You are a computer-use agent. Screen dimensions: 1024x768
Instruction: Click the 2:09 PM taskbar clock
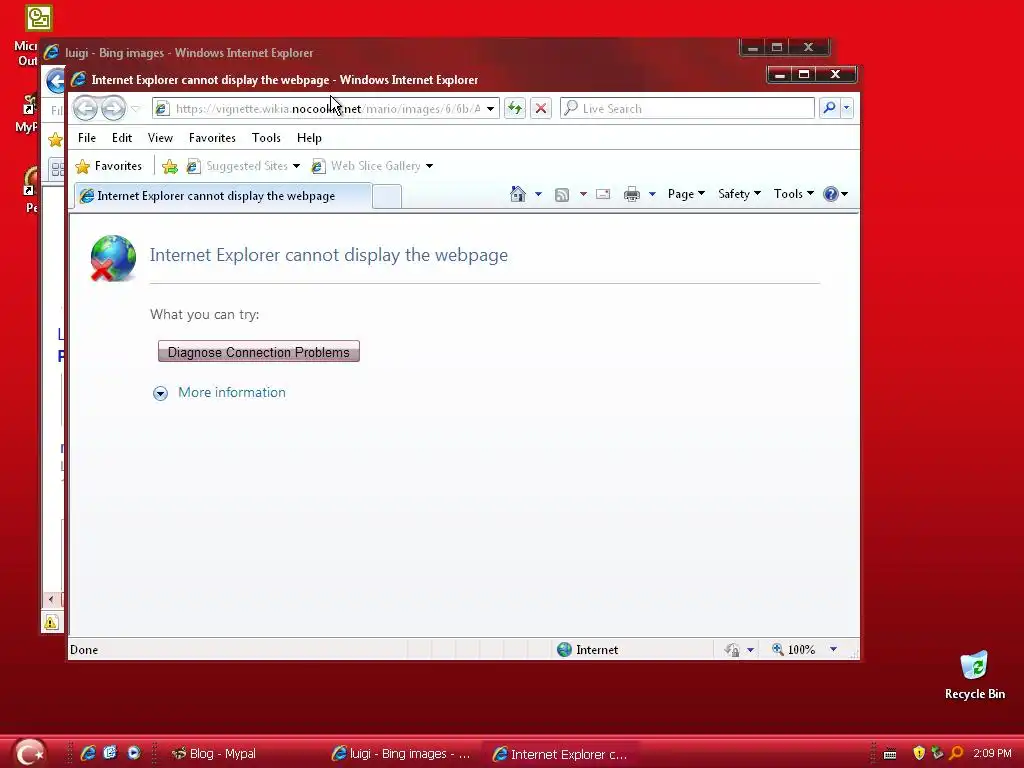tap(992, 754)
